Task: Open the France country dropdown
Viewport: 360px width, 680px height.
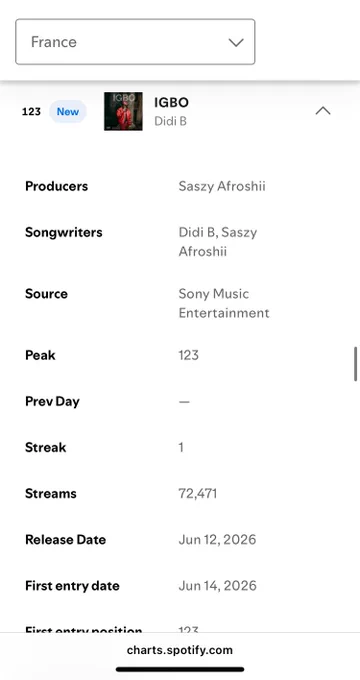Action: click(135, 42)
